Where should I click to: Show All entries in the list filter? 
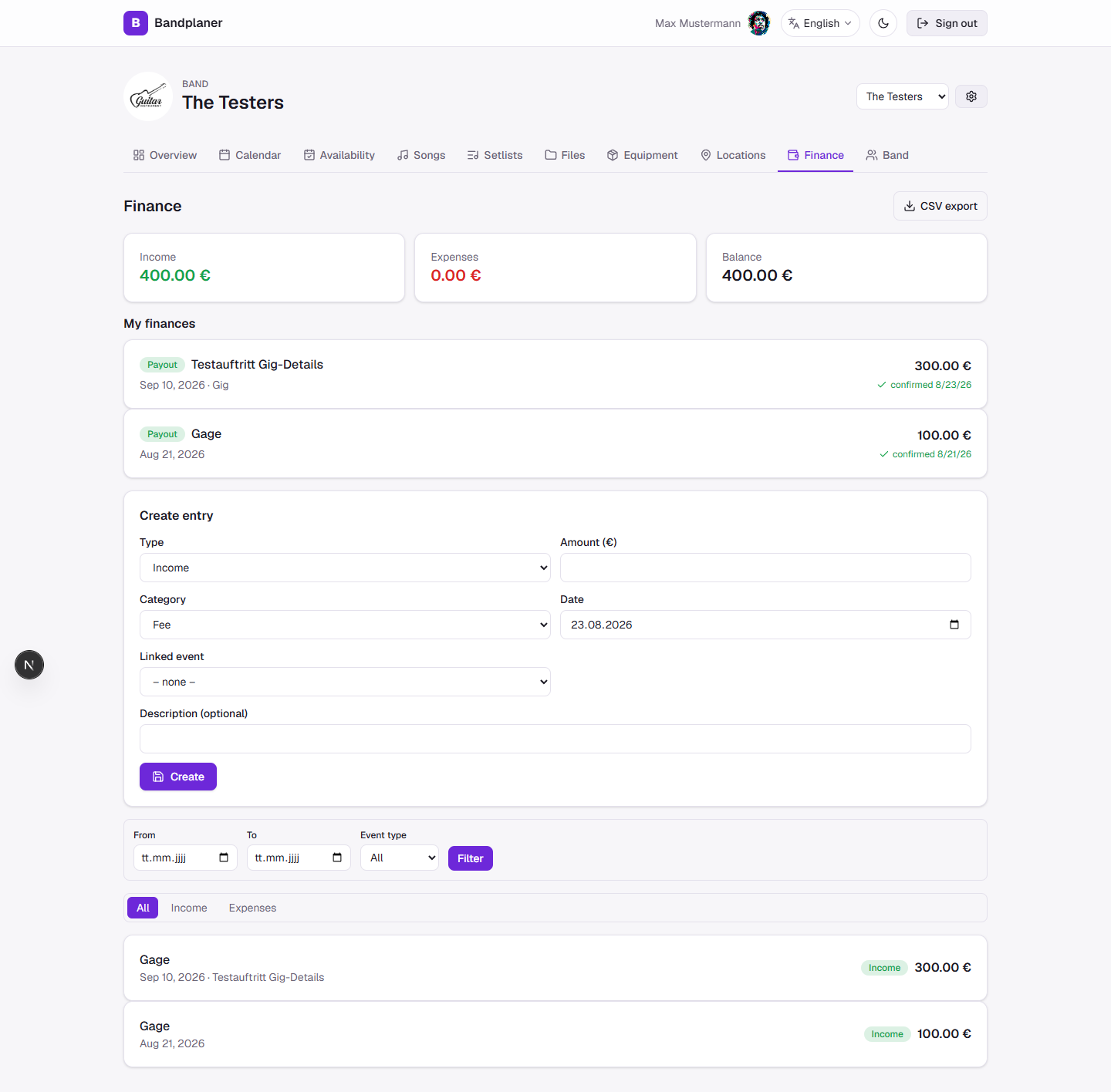point(143,908)
